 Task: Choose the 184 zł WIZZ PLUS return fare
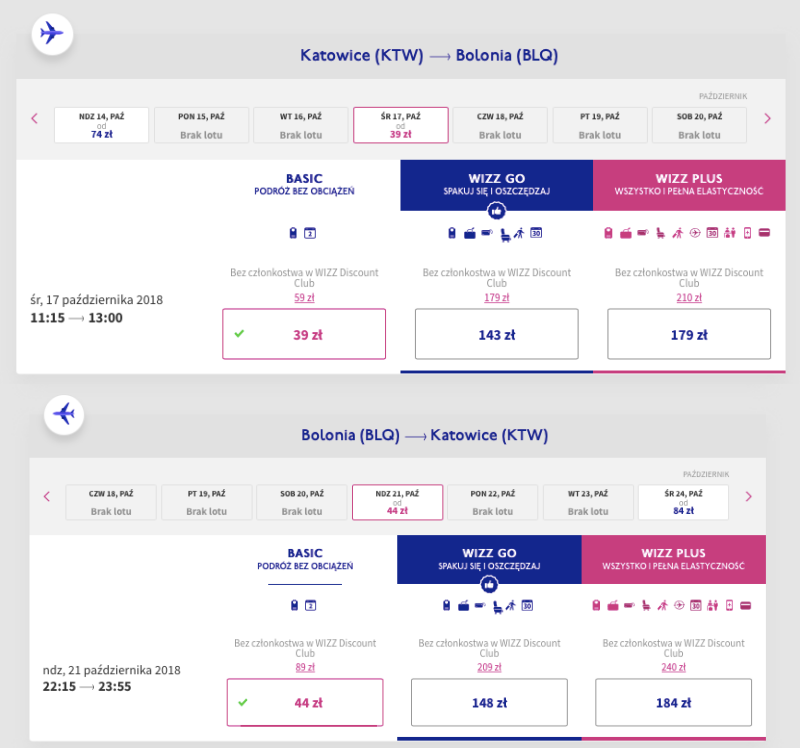point(673,702)
